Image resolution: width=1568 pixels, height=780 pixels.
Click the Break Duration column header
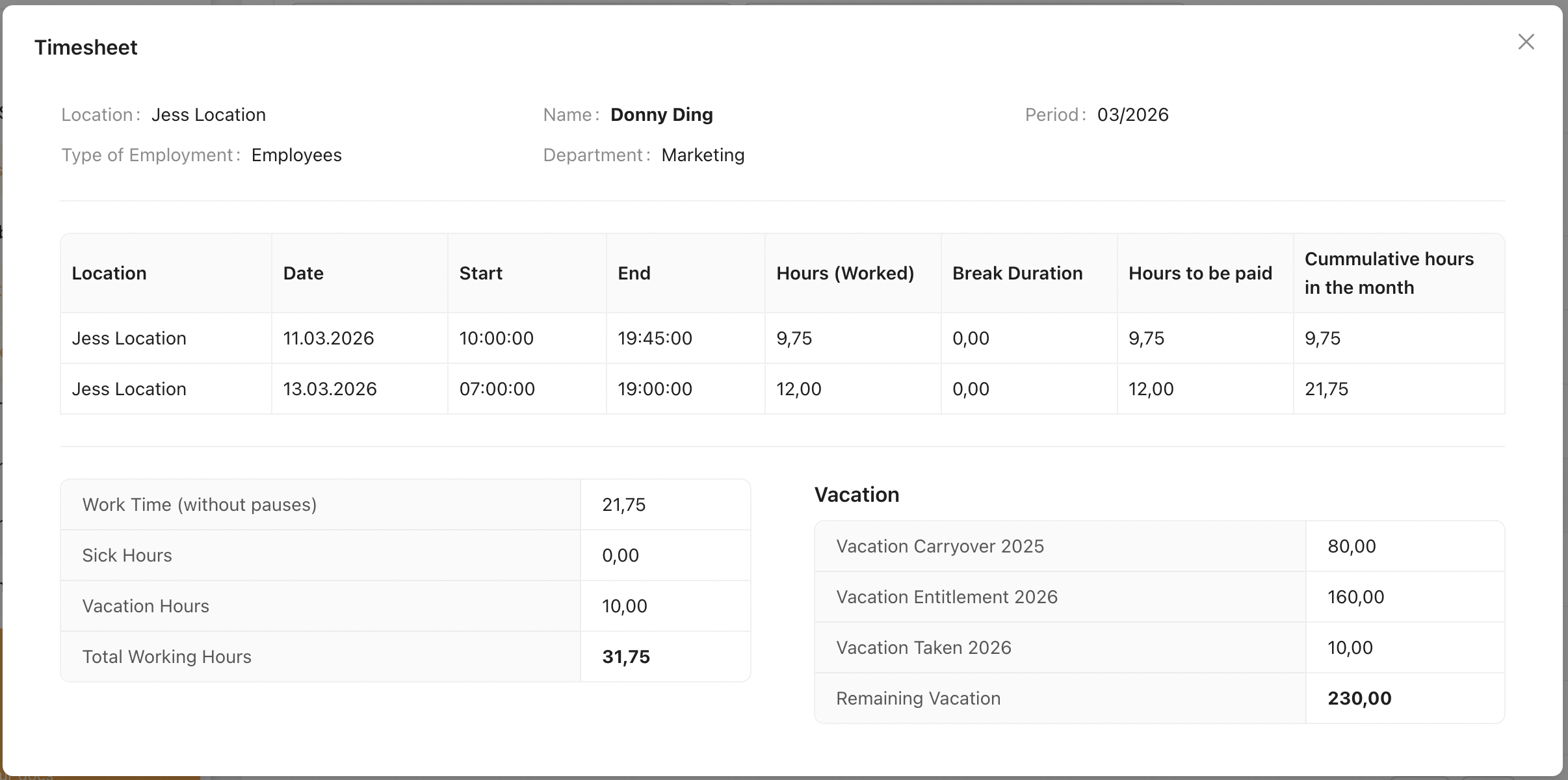point(1017,274)
